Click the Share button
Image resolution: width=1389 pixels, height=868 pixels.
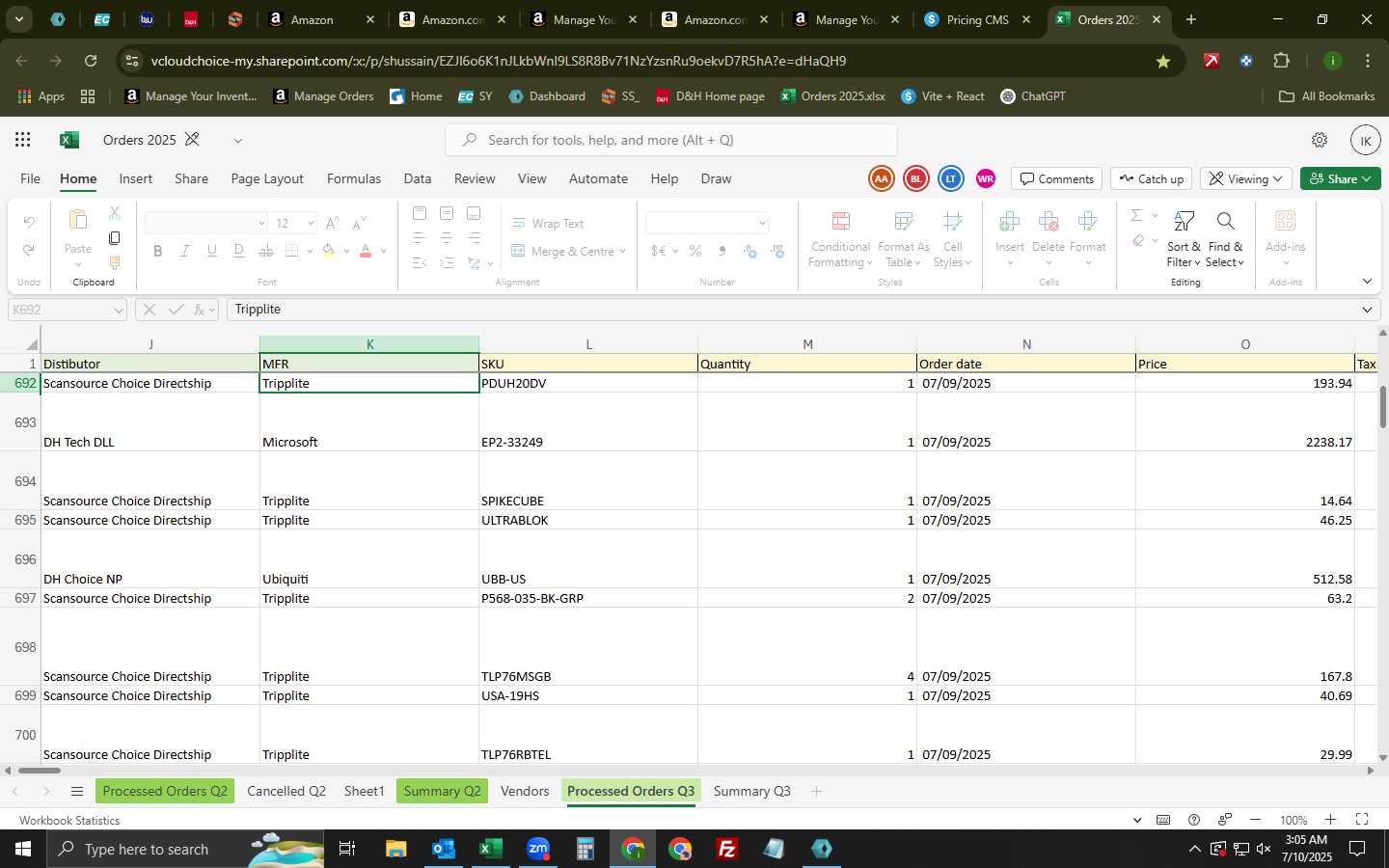[x=1341, y=178]
